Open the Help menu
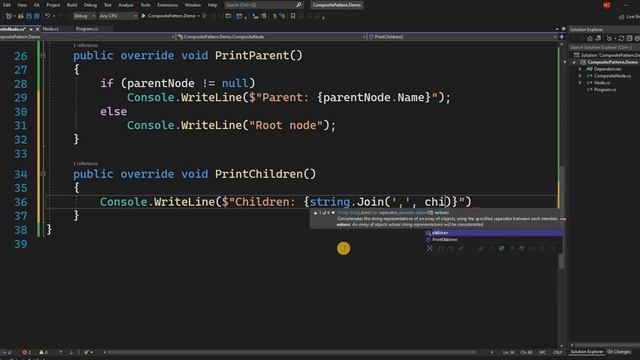 point(212,5)
